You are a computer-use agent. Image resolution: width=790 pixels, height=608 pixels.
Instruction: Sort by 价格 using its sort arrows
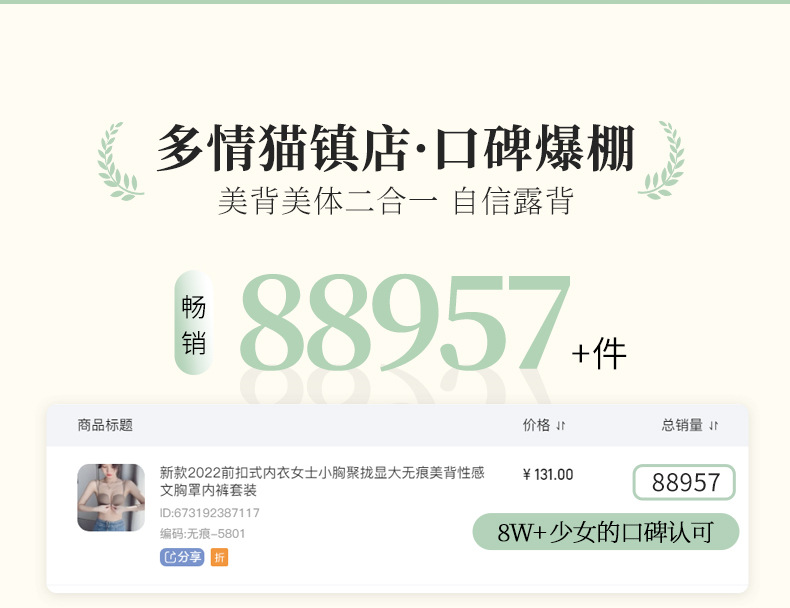561,426
